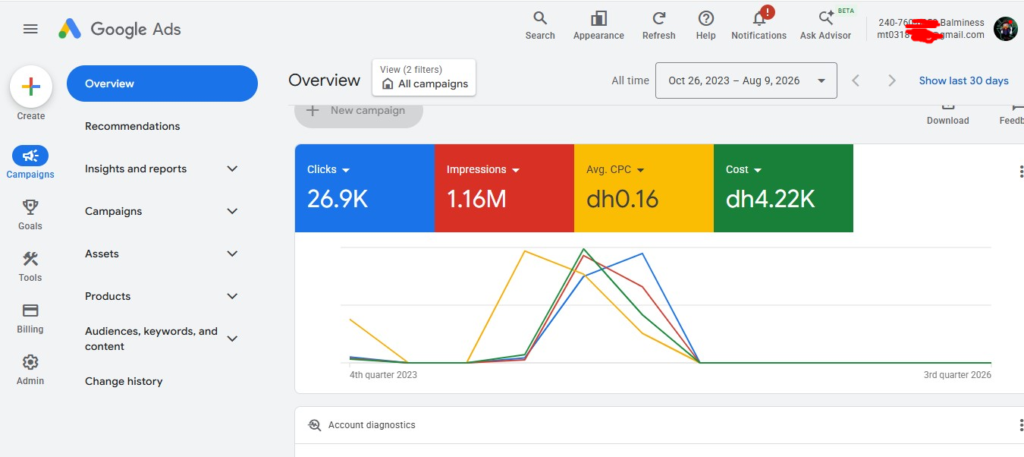Image resolution: width=1024 pixels, height=457 pixels.
Task: Expand Insights and reports section
Action: tap(162, 168)
